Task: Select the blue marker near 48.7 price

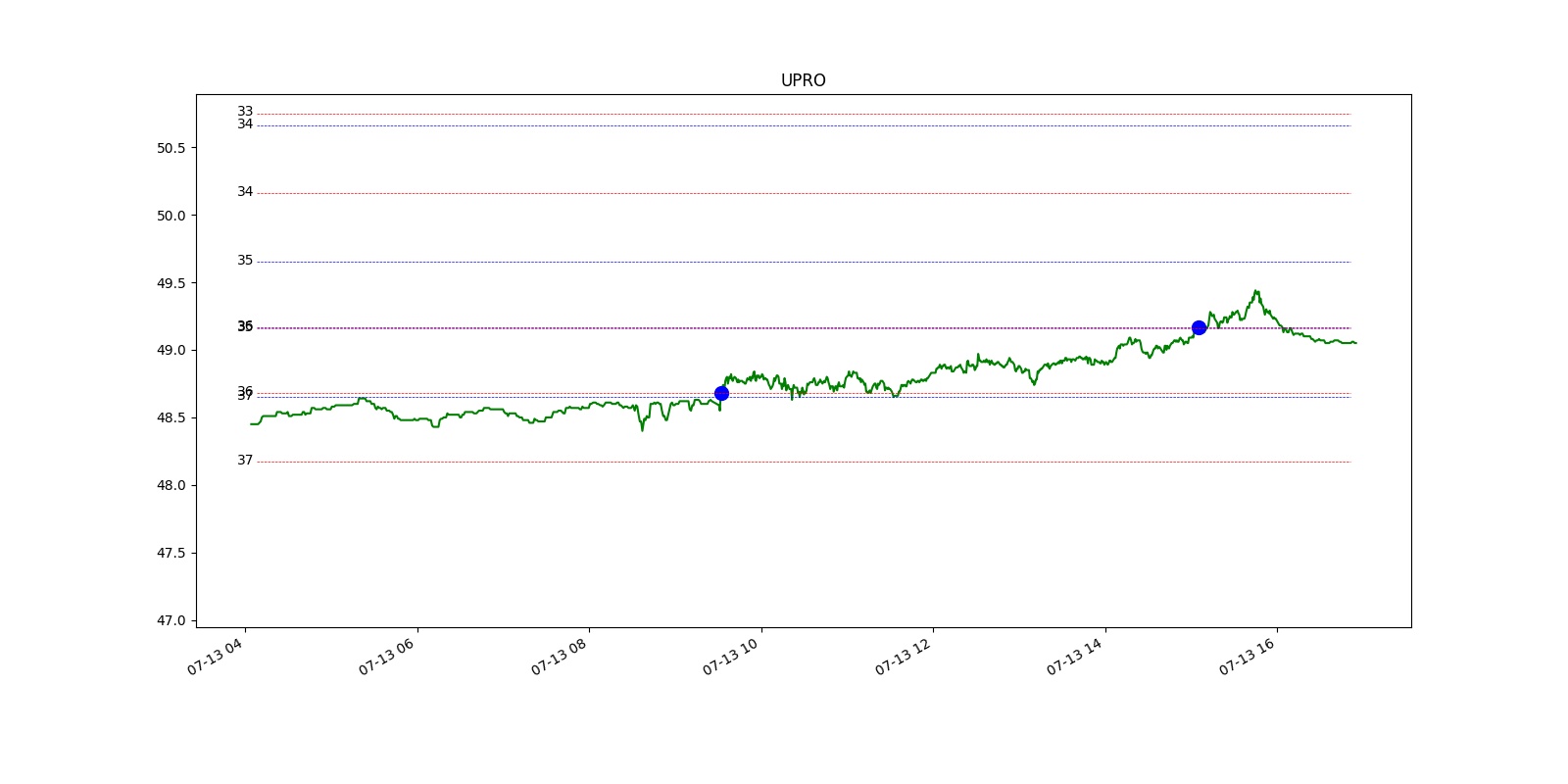Action: click(x=721, y=393)
